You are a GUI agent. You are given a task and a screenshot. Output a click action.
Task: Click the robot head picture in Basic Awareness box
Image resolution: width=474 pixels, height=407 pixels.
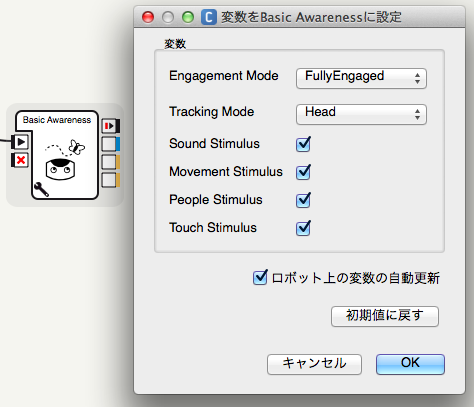pos(60,169)
